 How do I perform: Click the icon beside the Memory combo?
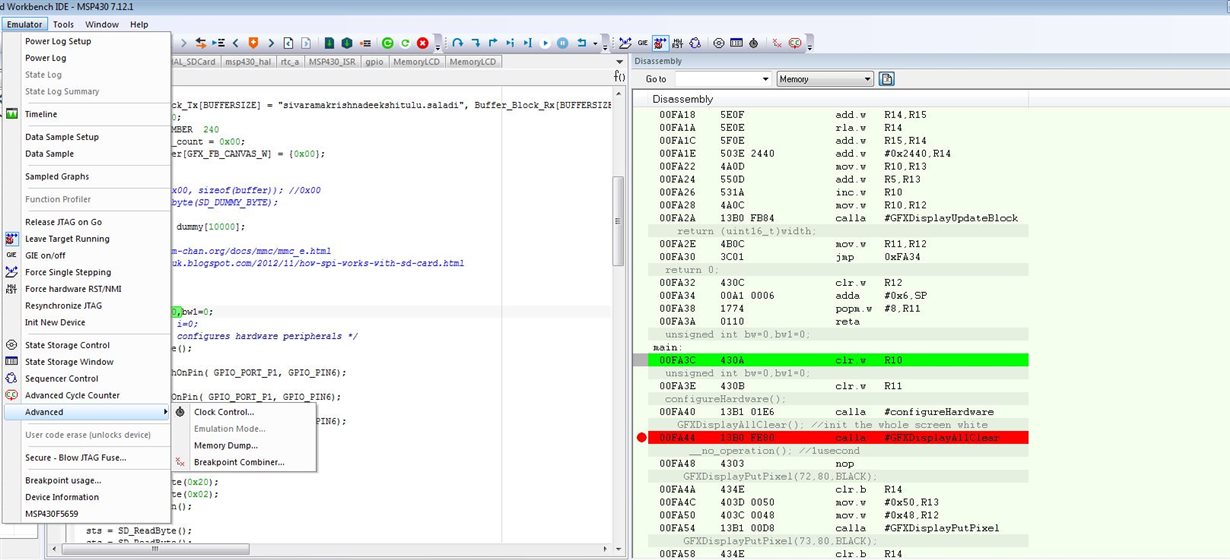[x=886, y=79]
